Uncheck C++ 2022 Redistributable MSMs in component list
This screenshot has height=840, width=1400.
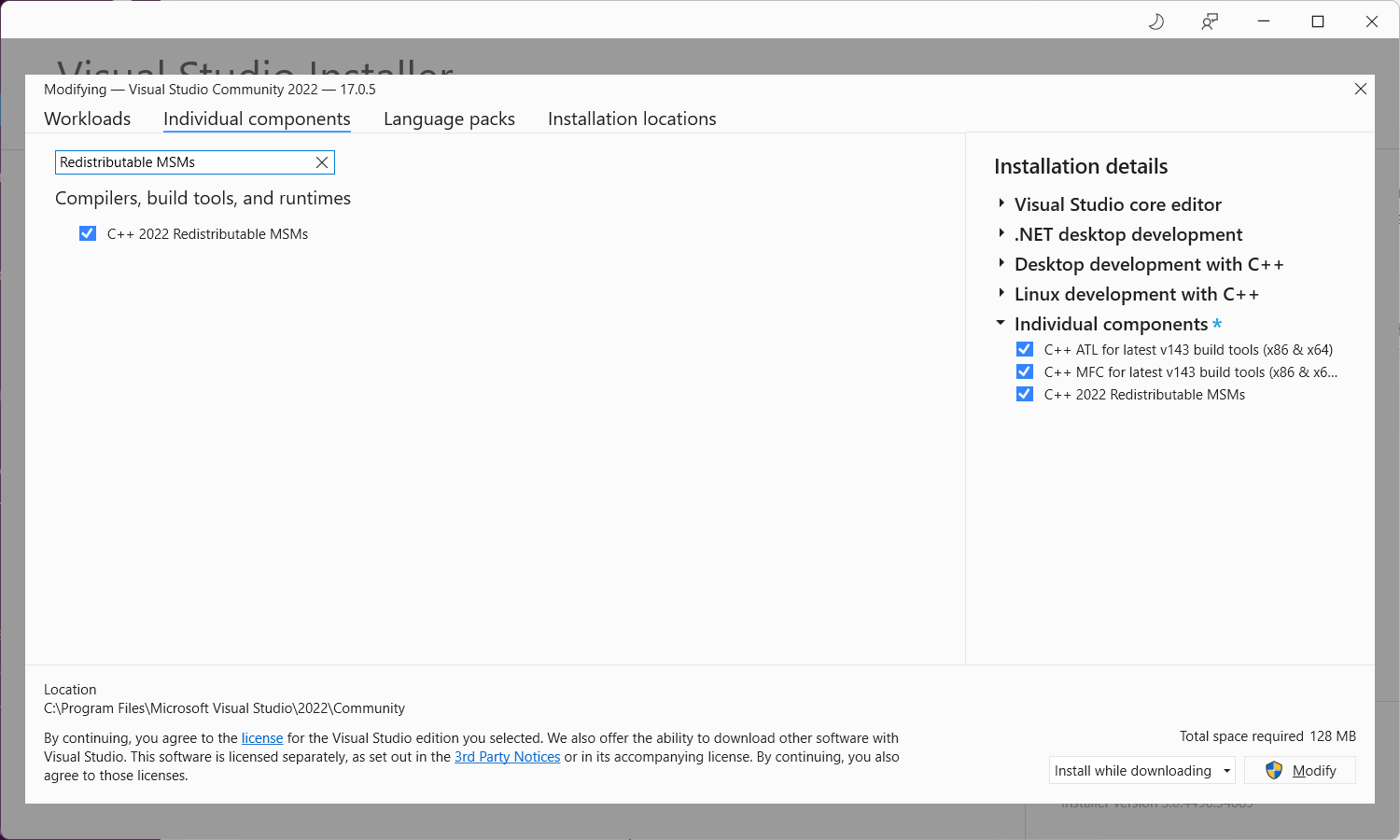pyautogui.click(x=88, y=233)
